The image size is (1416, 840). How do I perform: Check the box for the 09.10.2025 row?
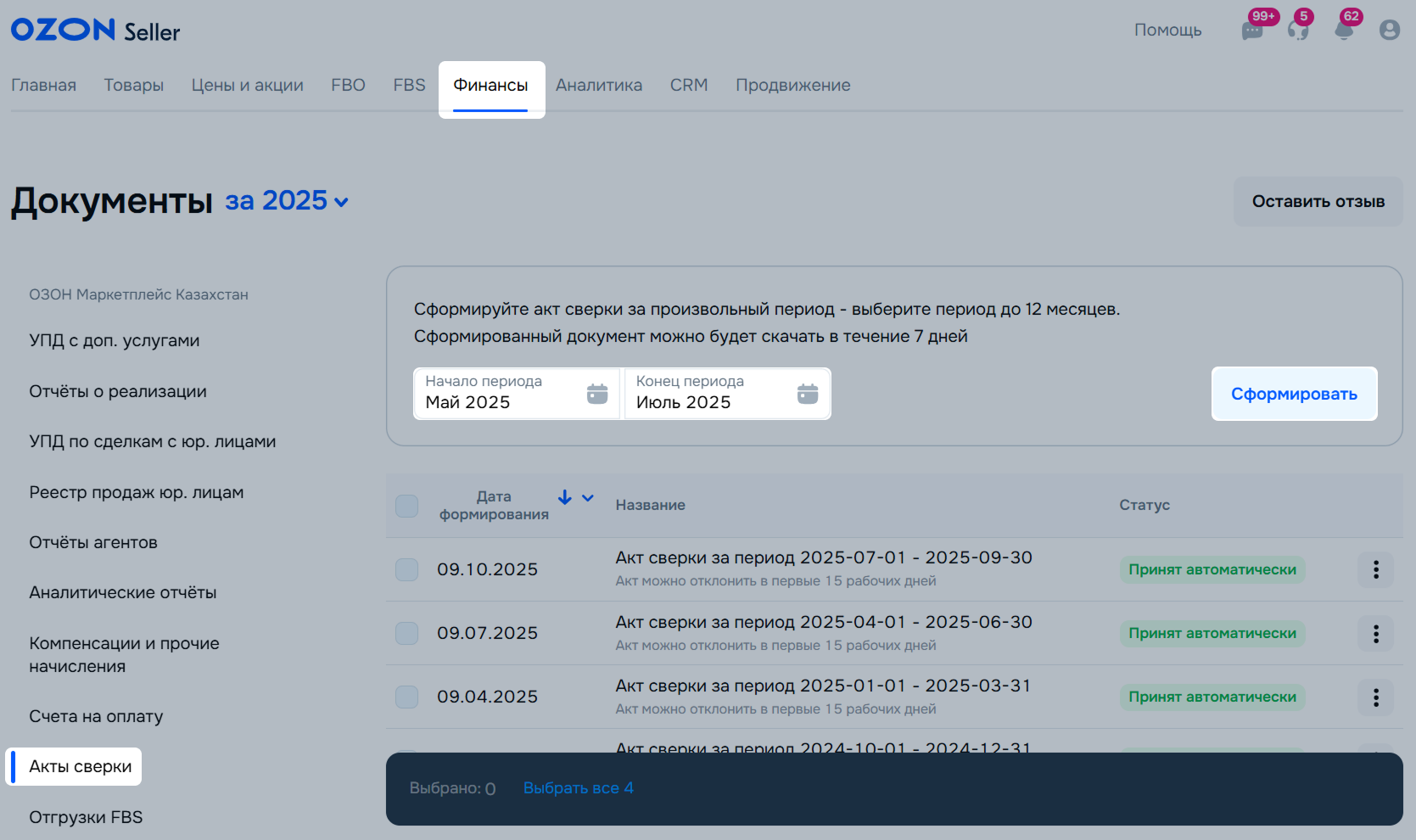click(407, 569)
